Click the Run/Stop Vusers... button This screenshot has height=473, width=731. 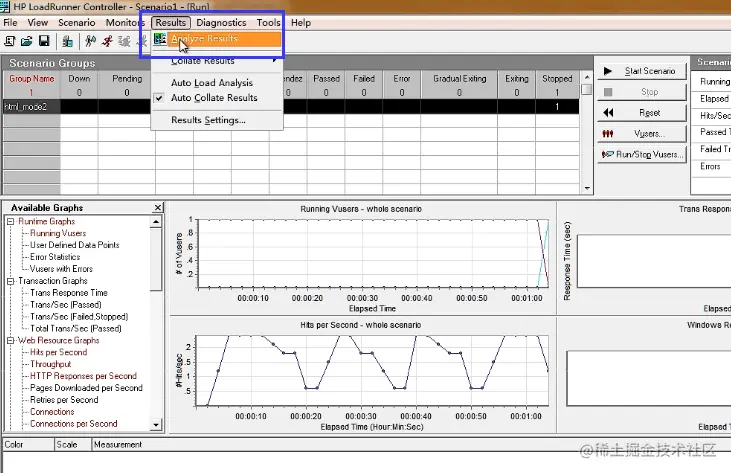point(642,154)
